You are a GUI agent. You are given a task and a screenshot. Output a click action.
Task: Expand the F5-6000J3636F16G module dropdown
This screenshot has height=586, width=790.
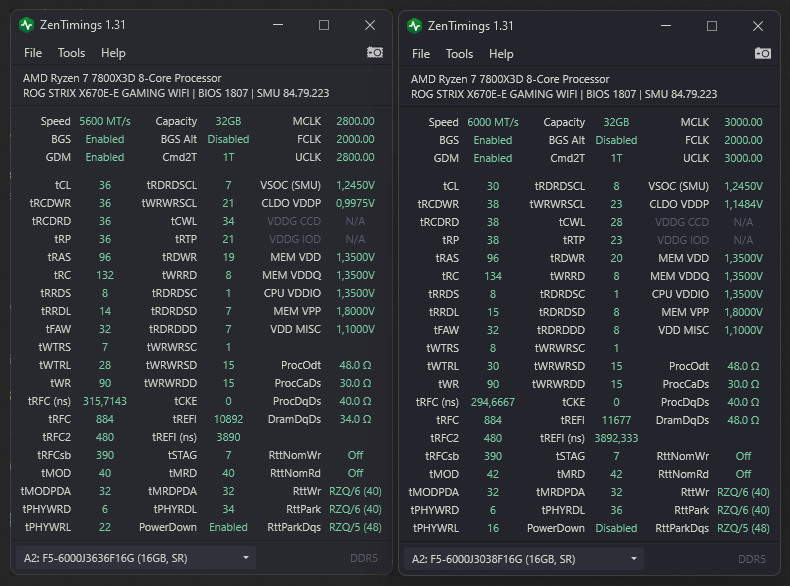coord(135,558)
